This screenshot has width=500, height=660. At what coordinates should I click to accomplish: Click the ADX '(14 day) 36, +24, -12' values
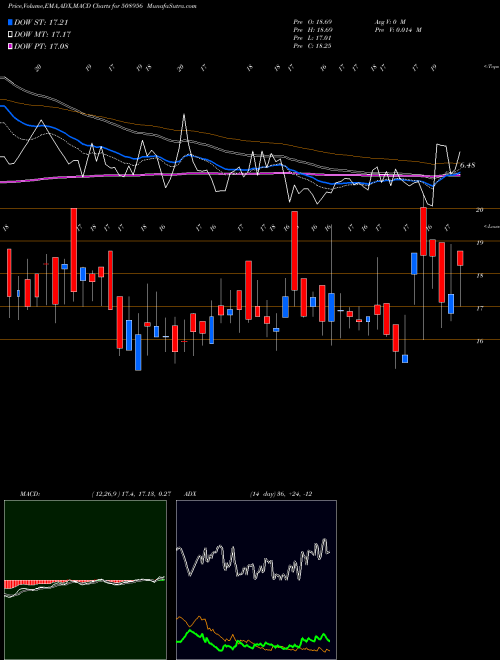[x=281, y=494]
